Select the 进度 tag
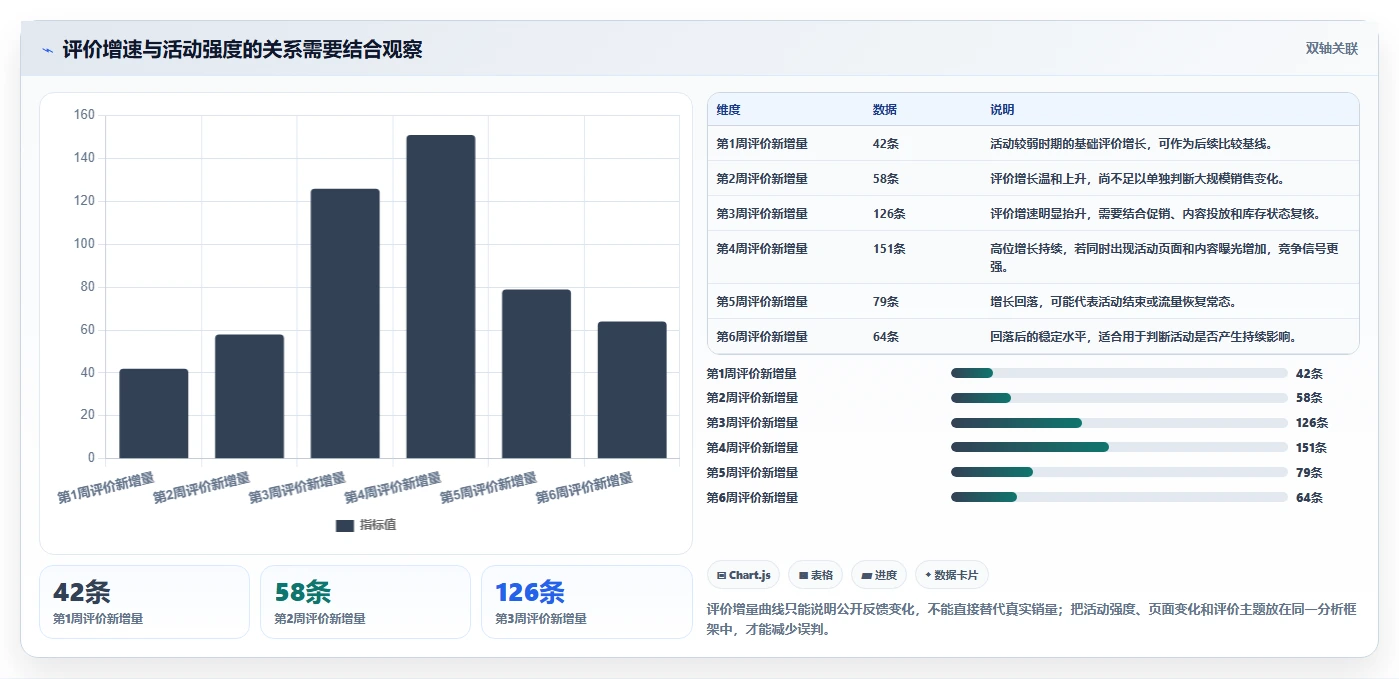This screenshot has height=679, width=1399. tap(879, 575)
